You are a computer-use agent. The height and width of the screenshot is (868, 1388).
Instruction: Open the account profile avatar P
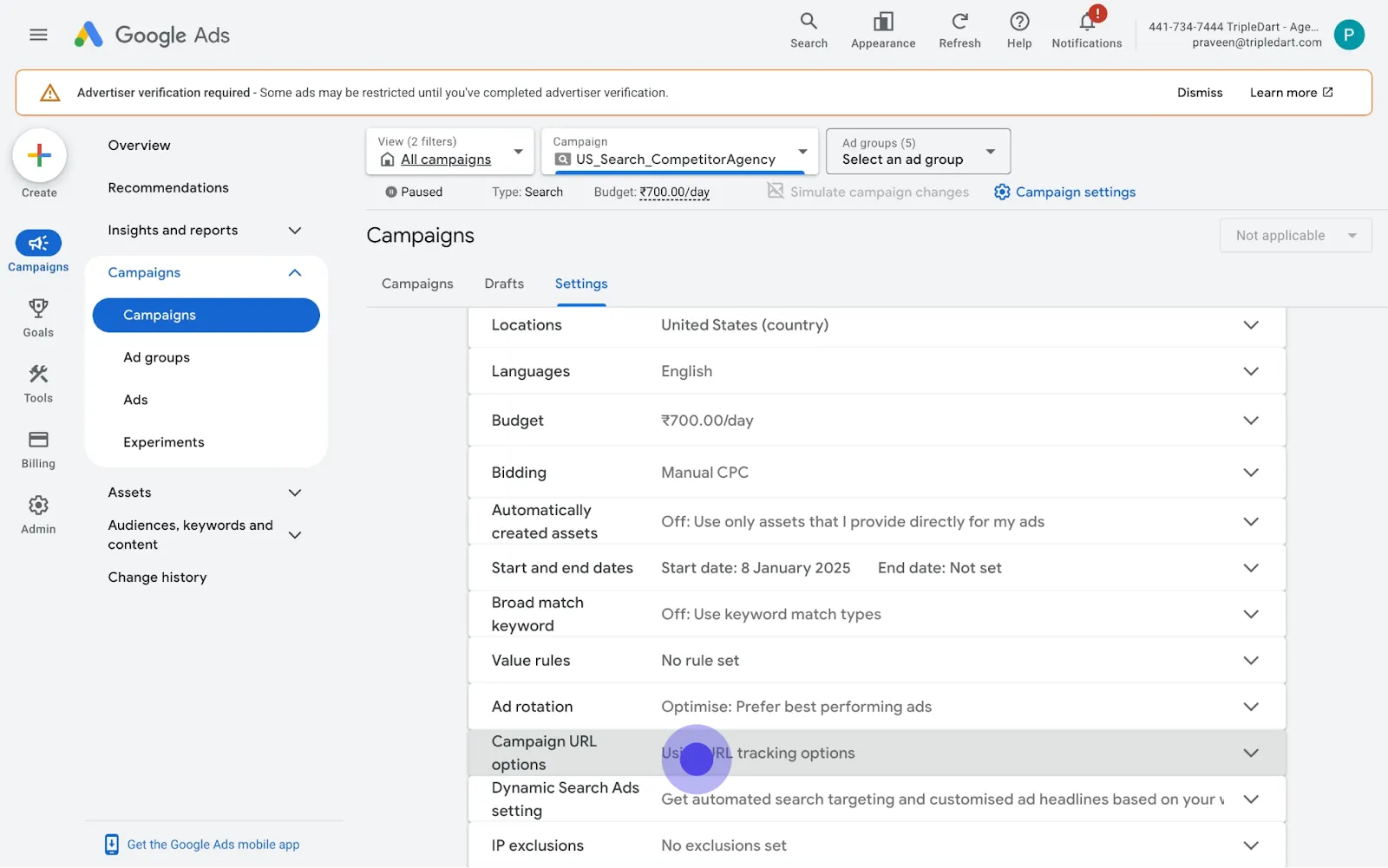[x=1349, y=35]
